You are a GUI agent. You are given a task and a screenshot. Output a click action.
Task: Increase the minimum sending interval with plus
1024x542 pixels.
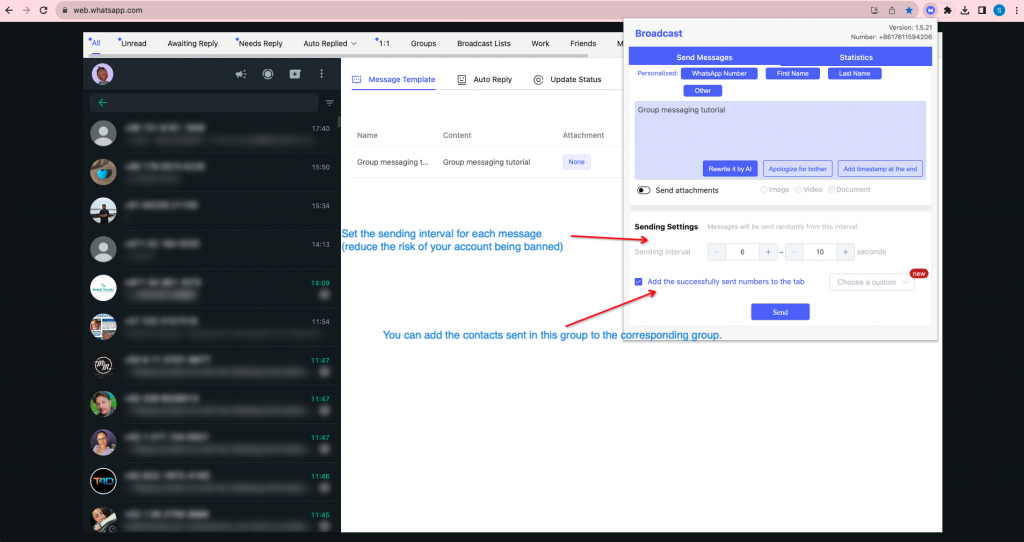pos(768,252)
